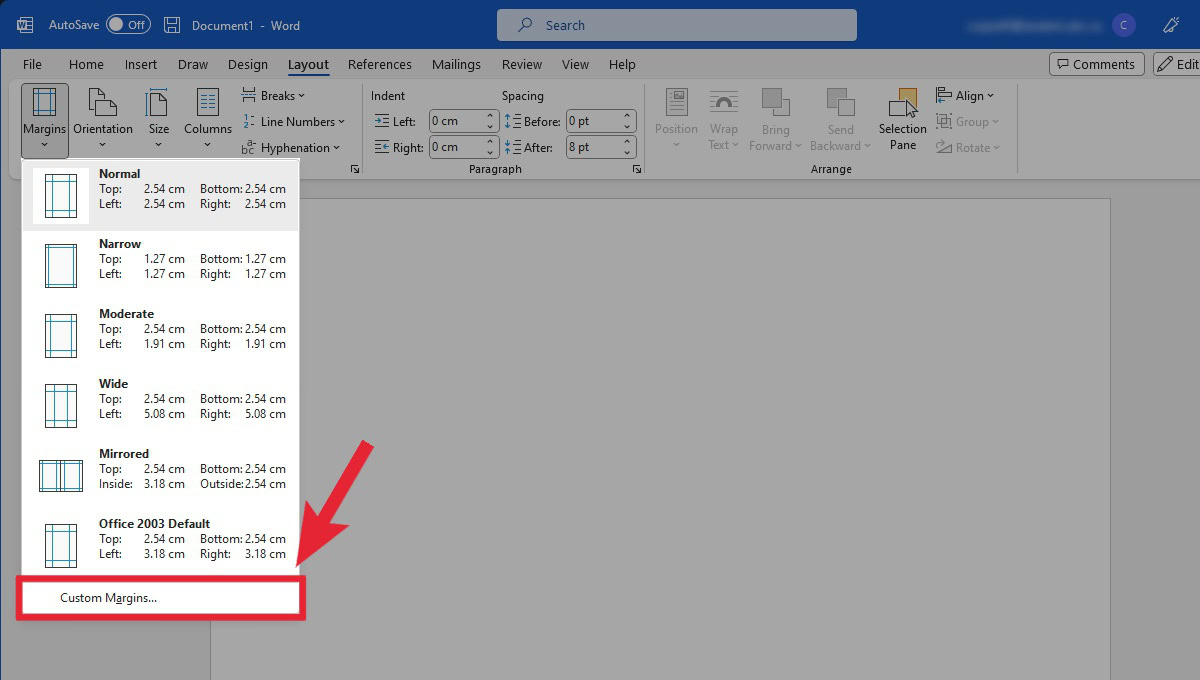The width and height of the screenshot is (1200, 680).
Task: Open the Columns layout icon
Action: [208, 103]
